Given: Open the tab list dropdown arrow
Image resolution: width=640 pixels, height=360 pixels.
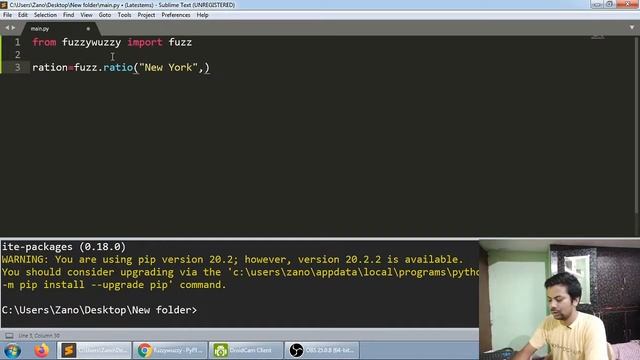Looking at the screenshot, I should [631, 28].
